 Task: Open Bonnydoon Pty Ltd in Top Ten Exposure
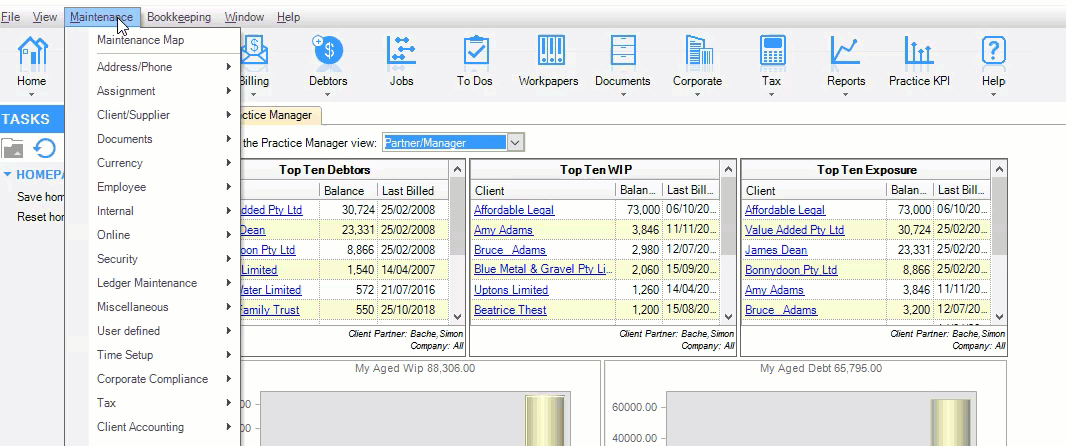(x=791, y=269)
